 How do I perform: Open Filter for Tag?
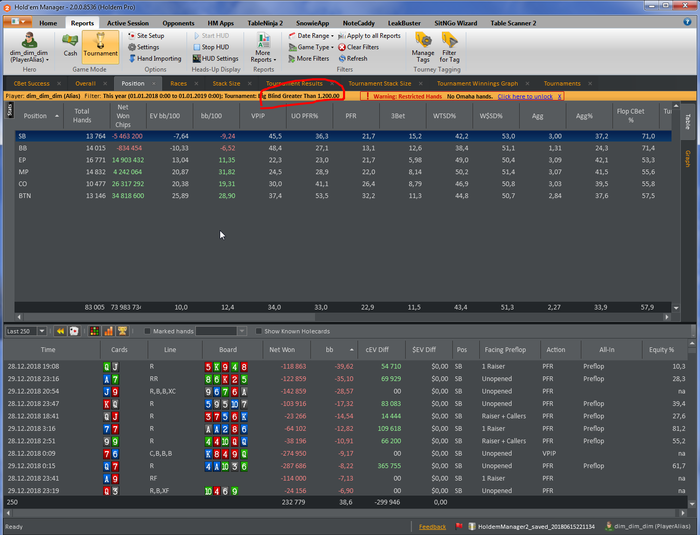449,47
